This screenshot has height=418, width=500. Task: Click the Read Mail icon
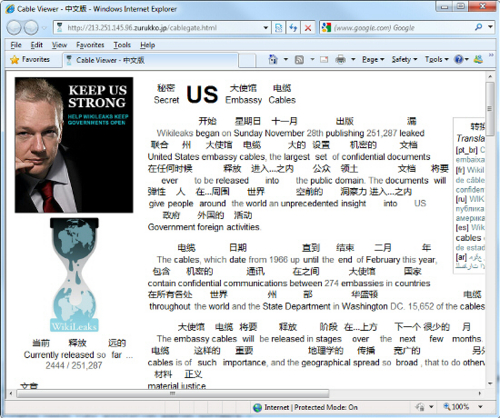point(324,60)
